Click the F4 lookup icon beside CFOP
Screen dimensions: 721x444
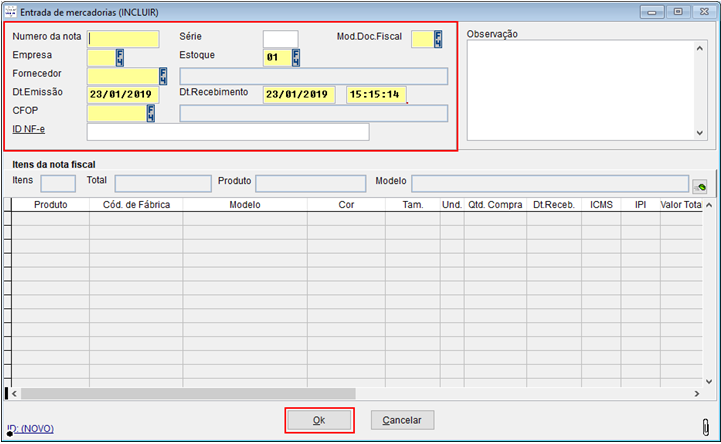click(151, 113)
